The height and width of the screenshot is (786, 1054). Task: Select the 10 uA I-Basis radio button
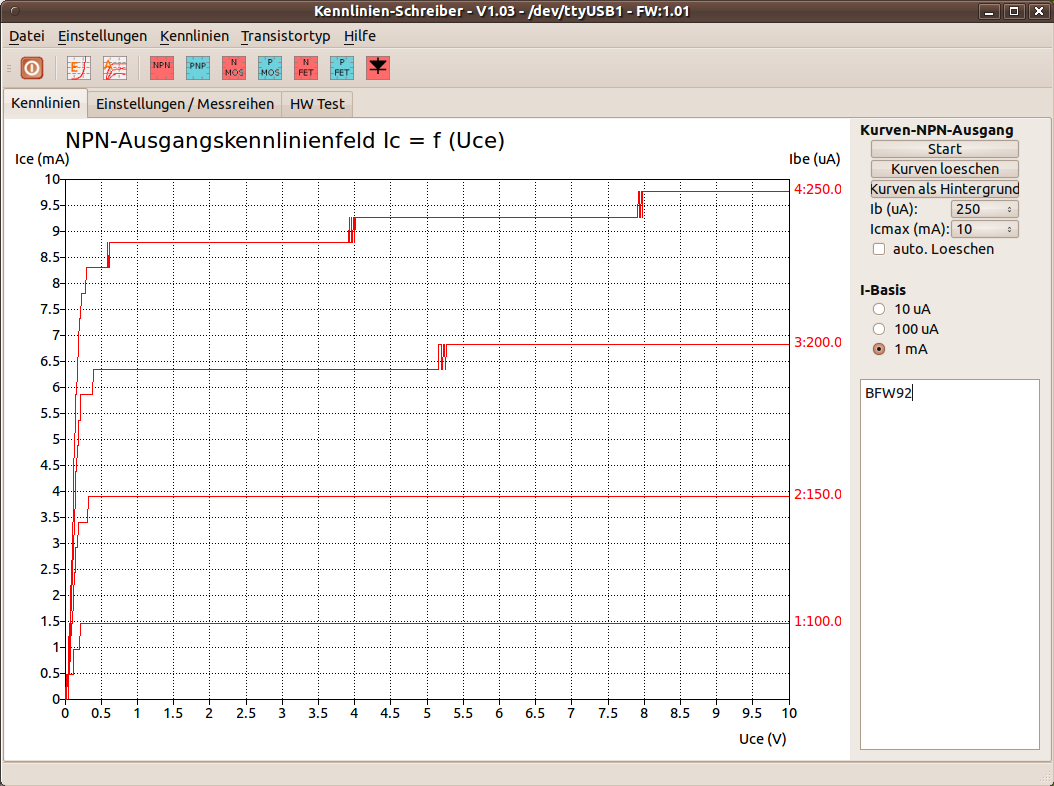879,309
